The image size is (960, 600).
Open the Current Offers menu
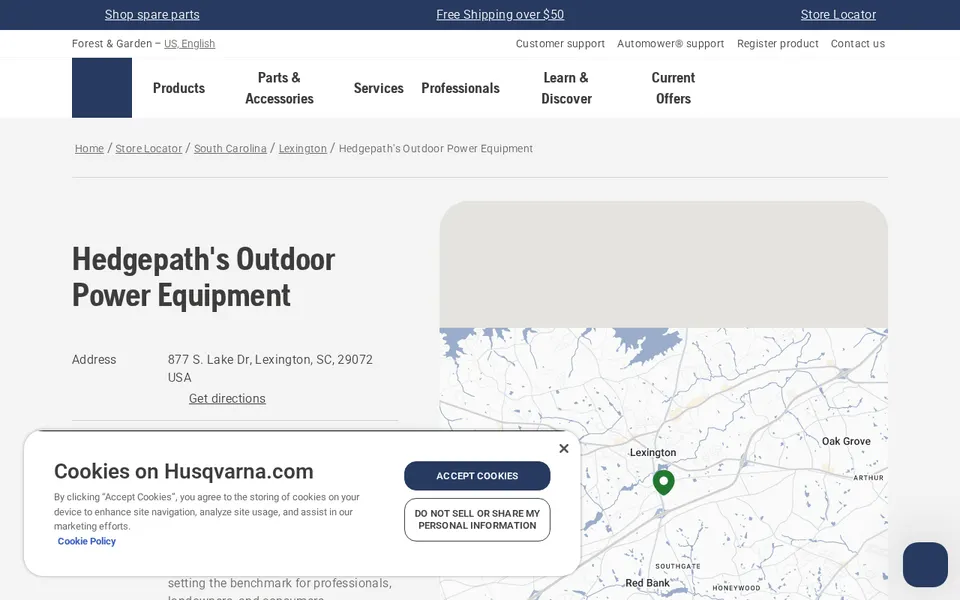coord(673,88)
